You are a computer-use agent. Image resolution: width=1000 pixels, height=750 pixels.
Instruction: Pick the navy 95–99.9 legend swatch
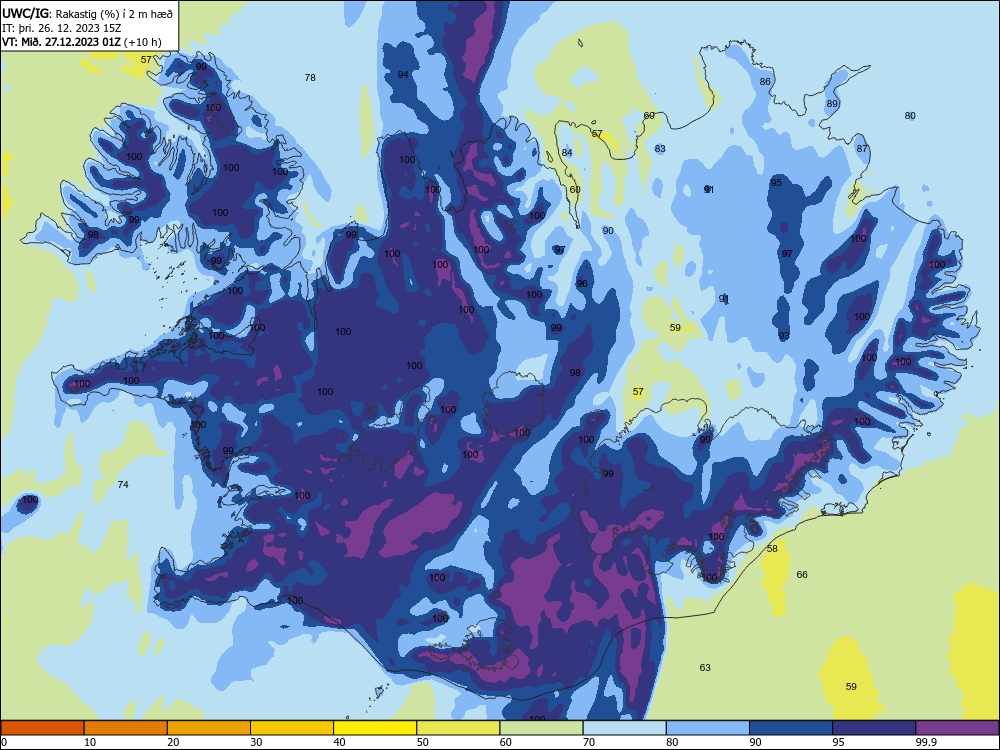tap(874, 728)
